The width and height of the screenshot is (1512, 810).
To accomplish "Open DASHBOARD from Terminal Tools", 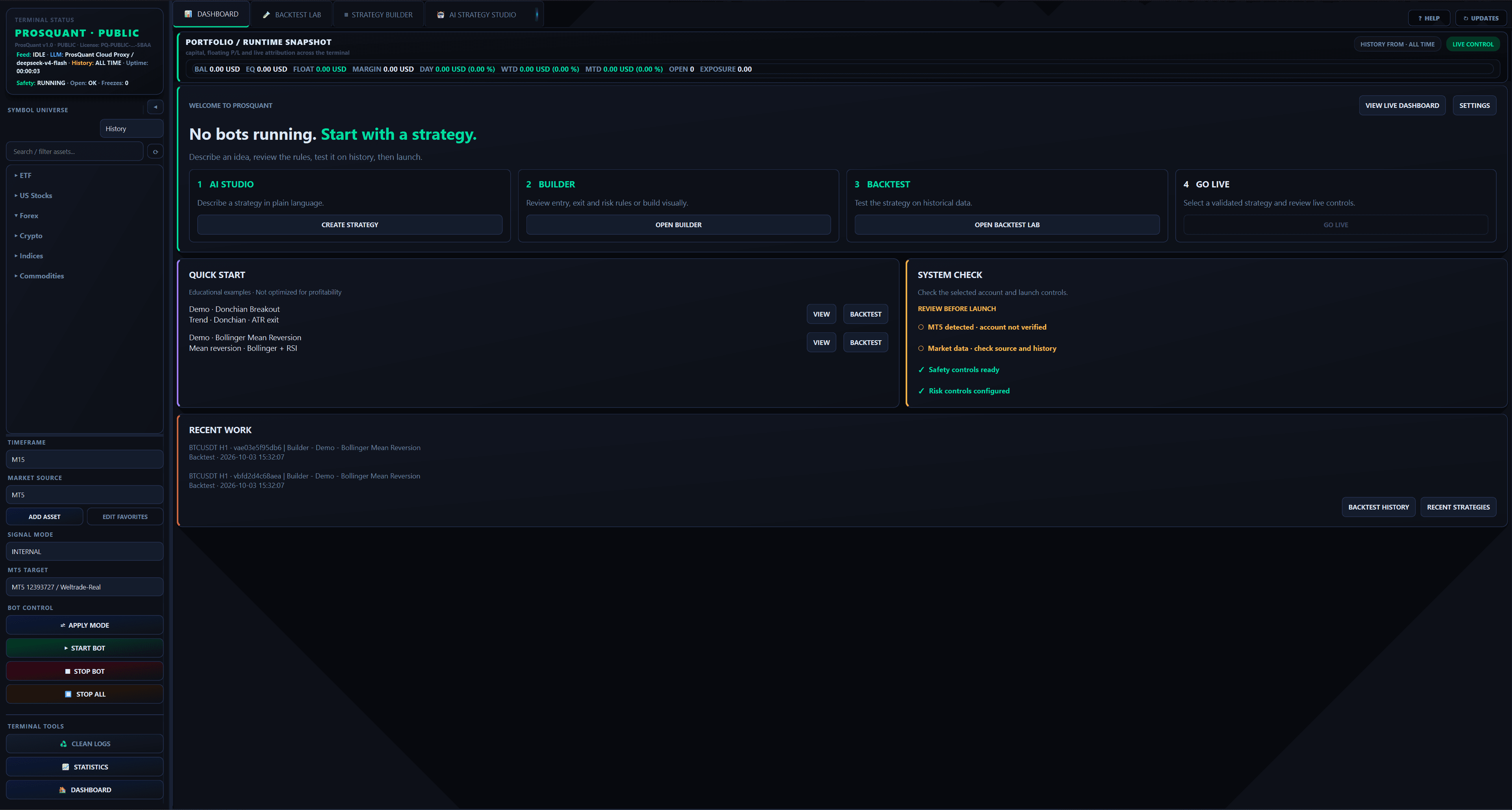I will pyautogui.click(x=85, y=790).
